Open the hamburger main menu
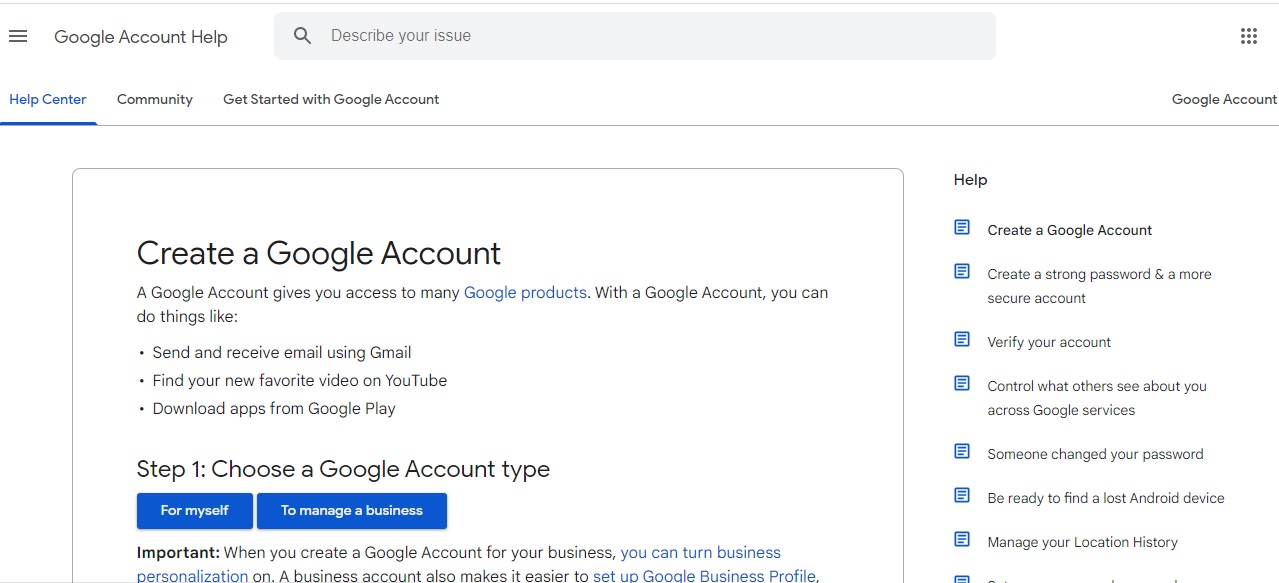 pos(18,36)
